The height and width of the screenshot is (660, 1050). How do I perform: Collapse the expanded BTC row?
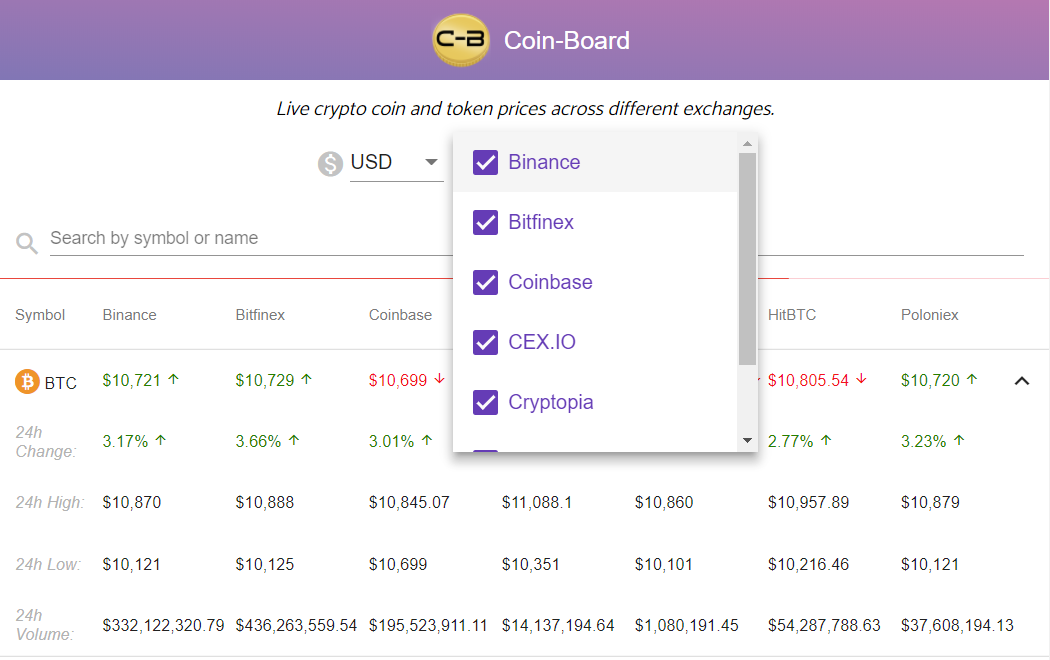(1022, 381)
